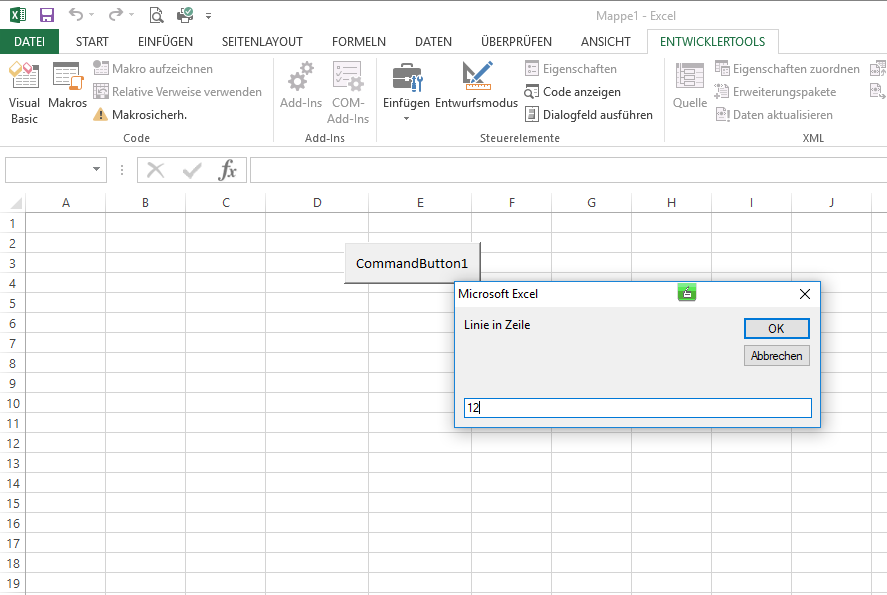This screenshot has width=887, height=595.
Task: Open the Visual Basic editor
Action: click(24, 93)
